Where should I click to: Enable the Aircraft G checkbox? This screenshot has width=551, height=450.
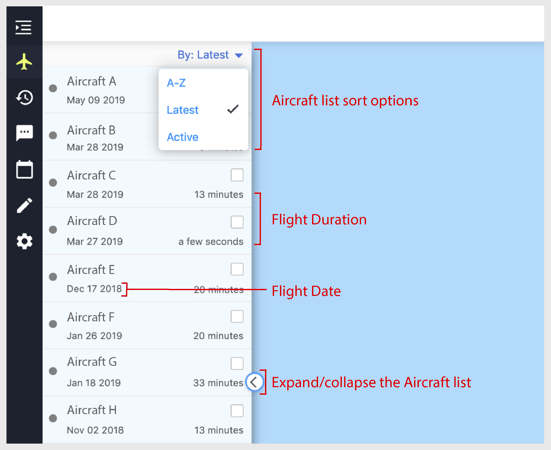point(237,364)
